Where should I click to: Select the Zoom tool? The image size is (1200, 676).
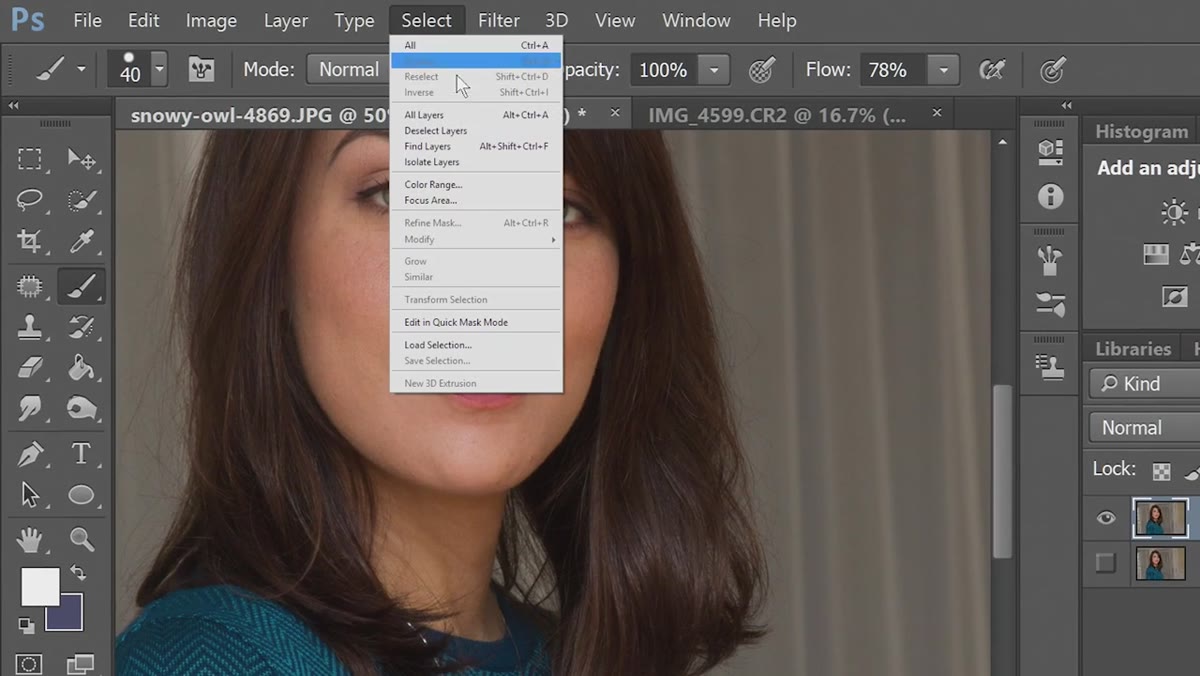click(x=81, y=540)
